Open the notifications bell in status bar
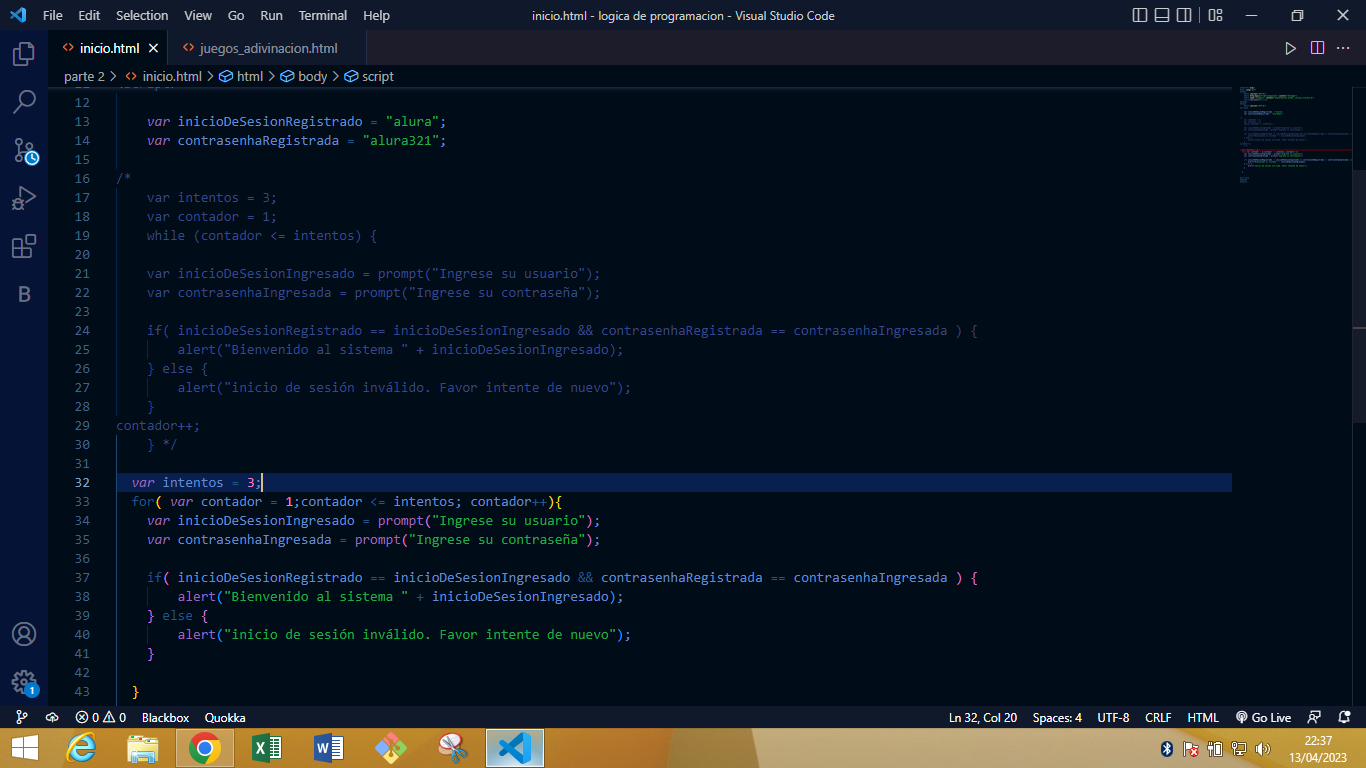Viewport: 1366px width, 768px height. tap(1343, 717)
